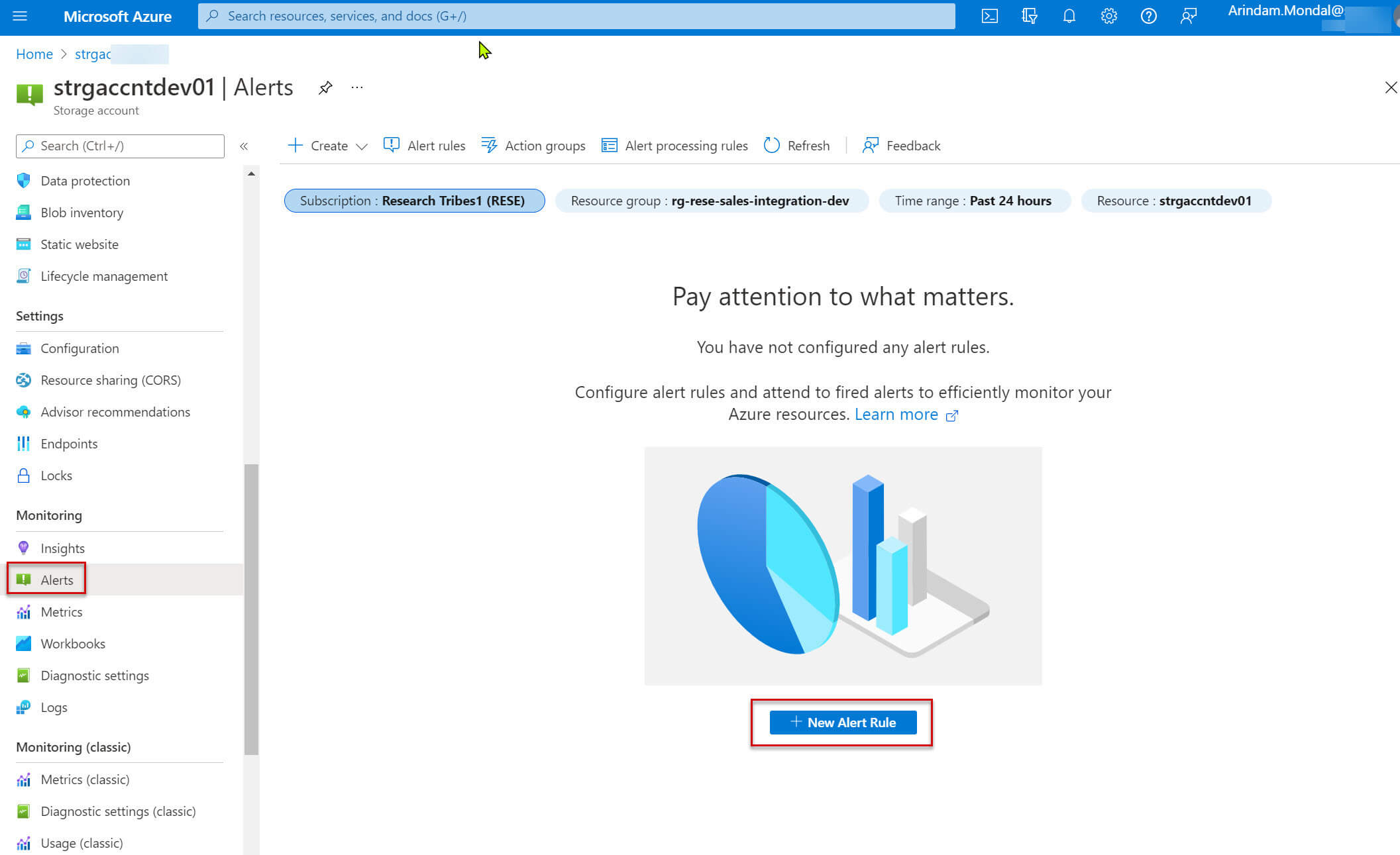Open portal settings gear icon
Viewport: 1400px width, 855px height.
1108,16
